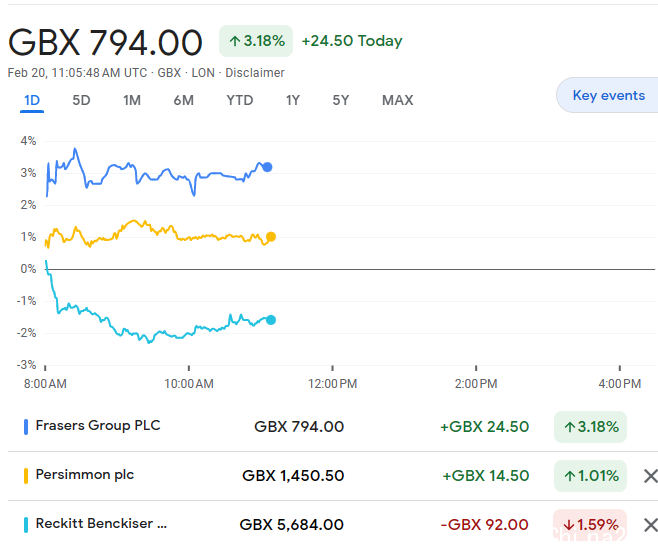Click the +GBX 24.50 change value
This screenshot has width=658, height=549.
[485, 427]
